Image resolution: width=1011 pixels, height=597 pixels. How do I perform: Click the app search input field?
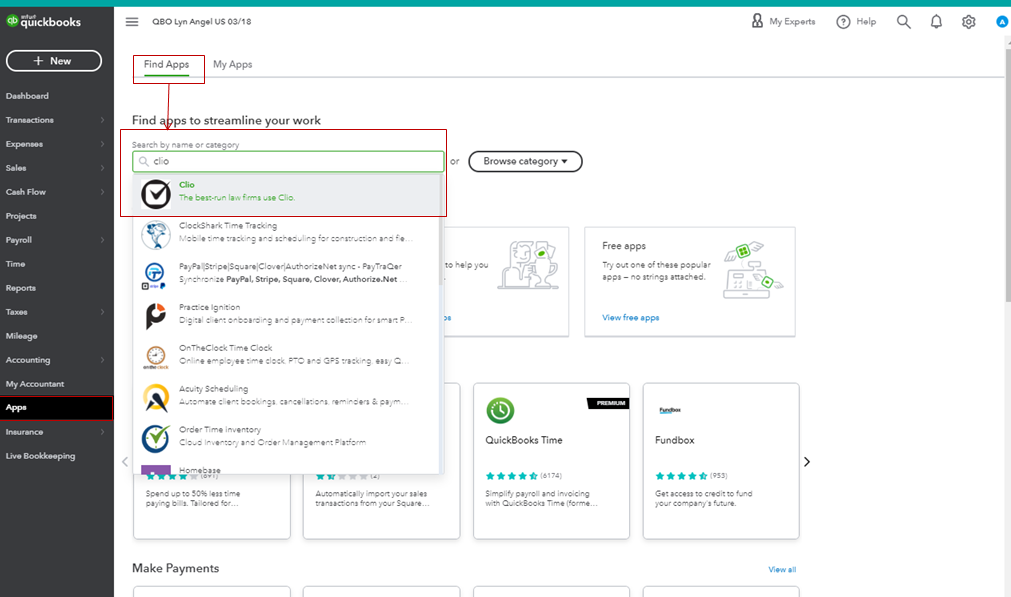tap(287, 160)
